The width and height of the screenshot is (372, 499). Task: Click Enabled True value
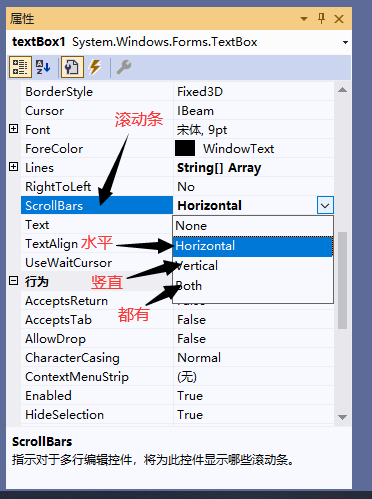[190, 396]
